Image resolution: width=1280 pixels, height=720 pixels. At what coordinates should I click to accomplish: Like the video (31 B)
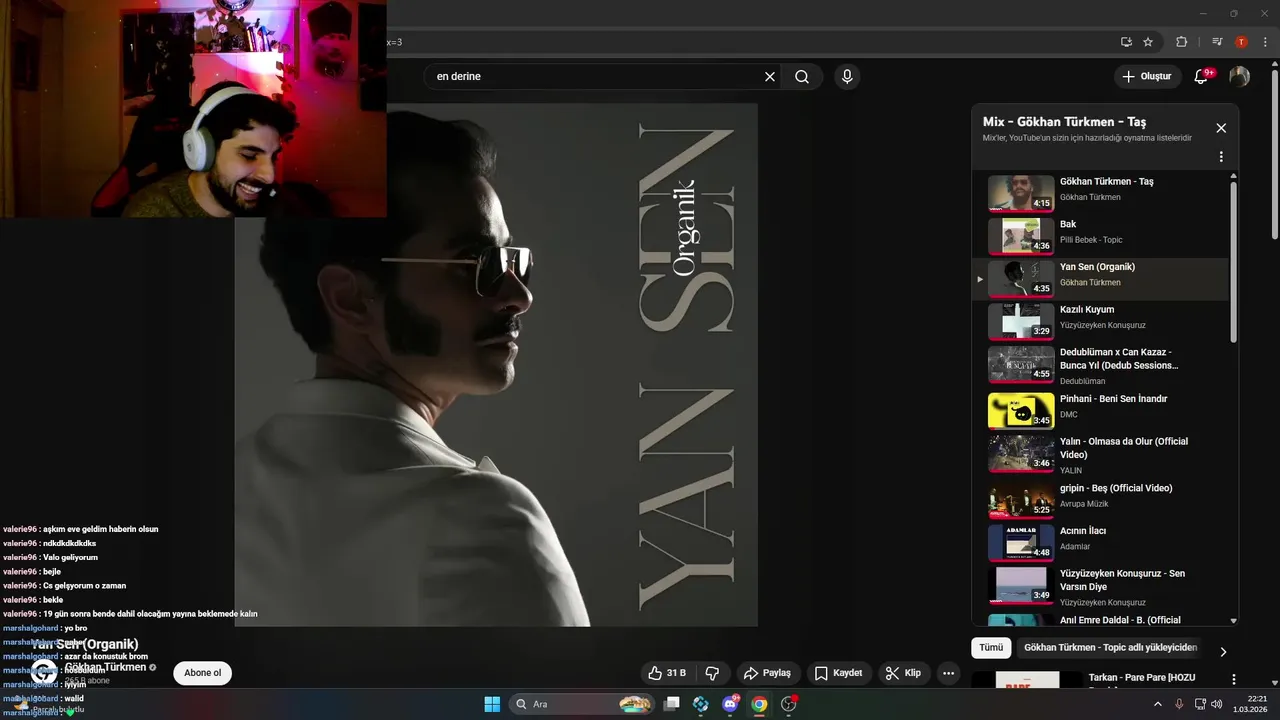coord(667,673)
